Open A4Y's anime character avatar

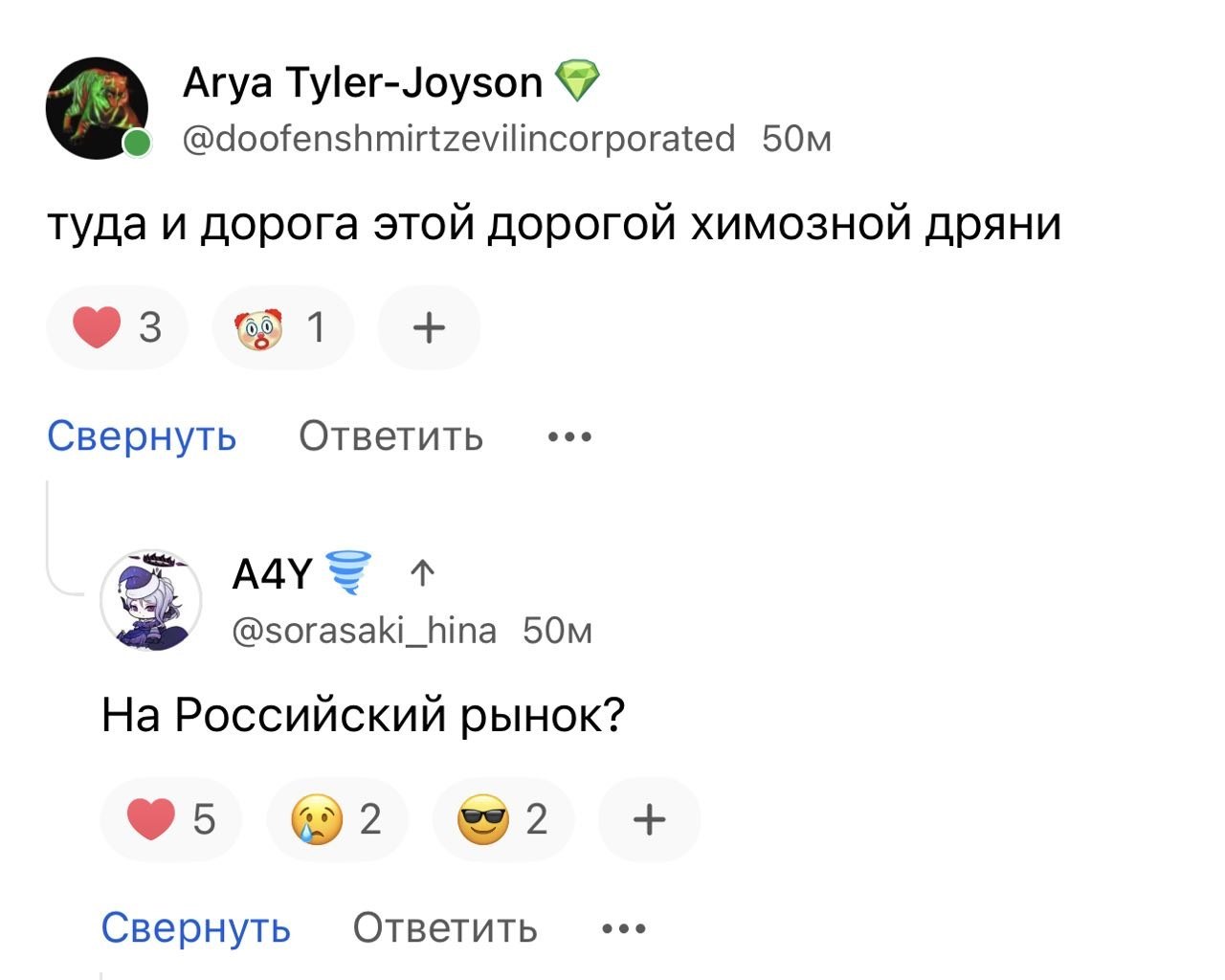click(x=151, y=601)
